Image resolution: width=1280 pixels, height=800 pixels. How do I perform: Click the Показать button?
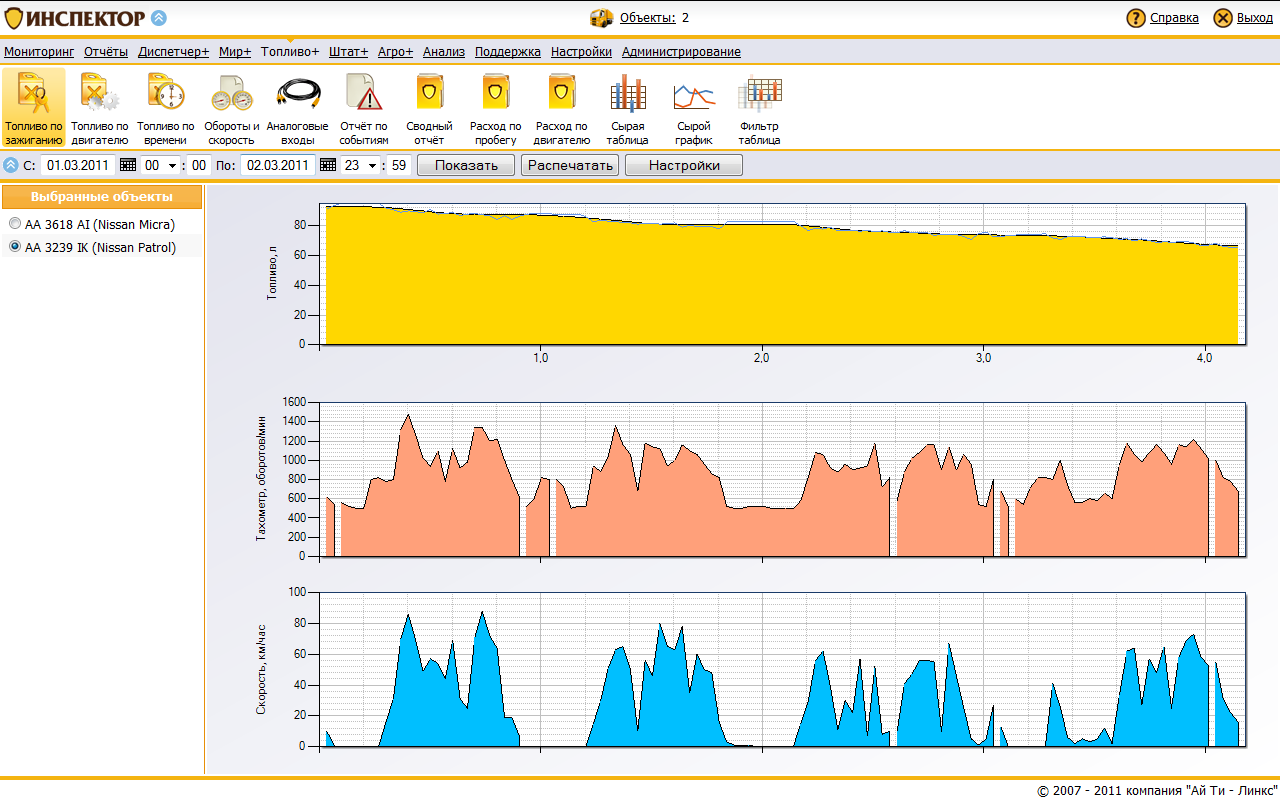click(x=466, y=165)
